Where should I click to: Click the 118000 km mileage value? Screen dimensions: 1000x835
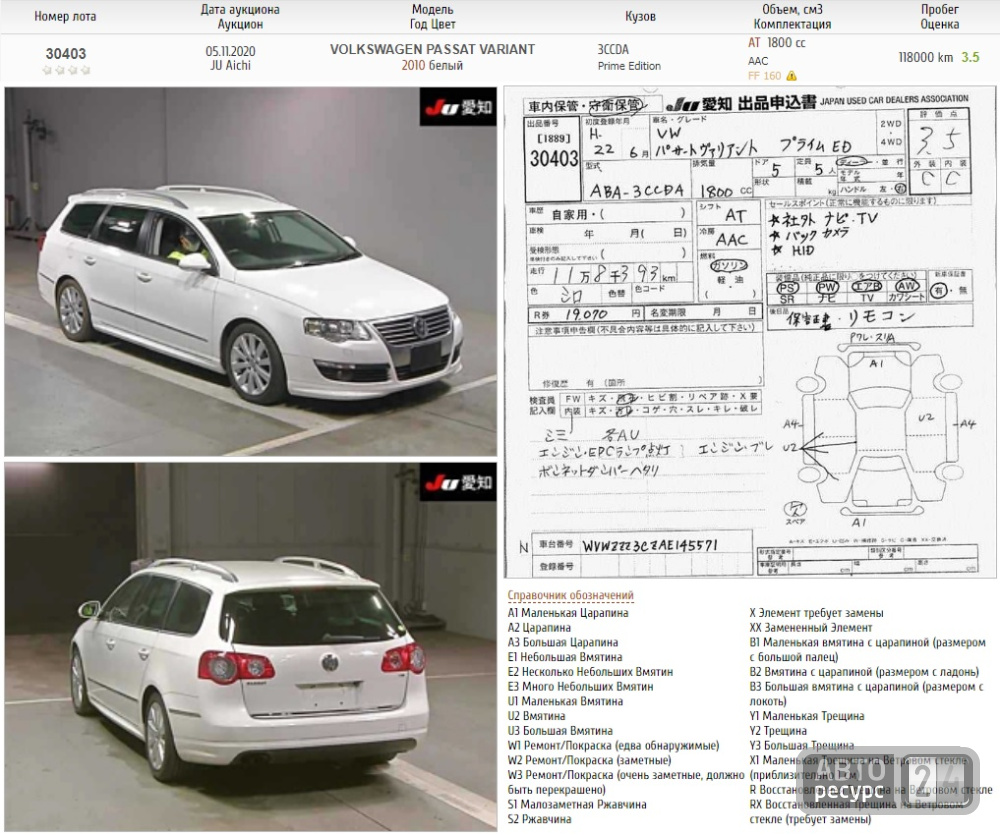[x=925, y=57]
